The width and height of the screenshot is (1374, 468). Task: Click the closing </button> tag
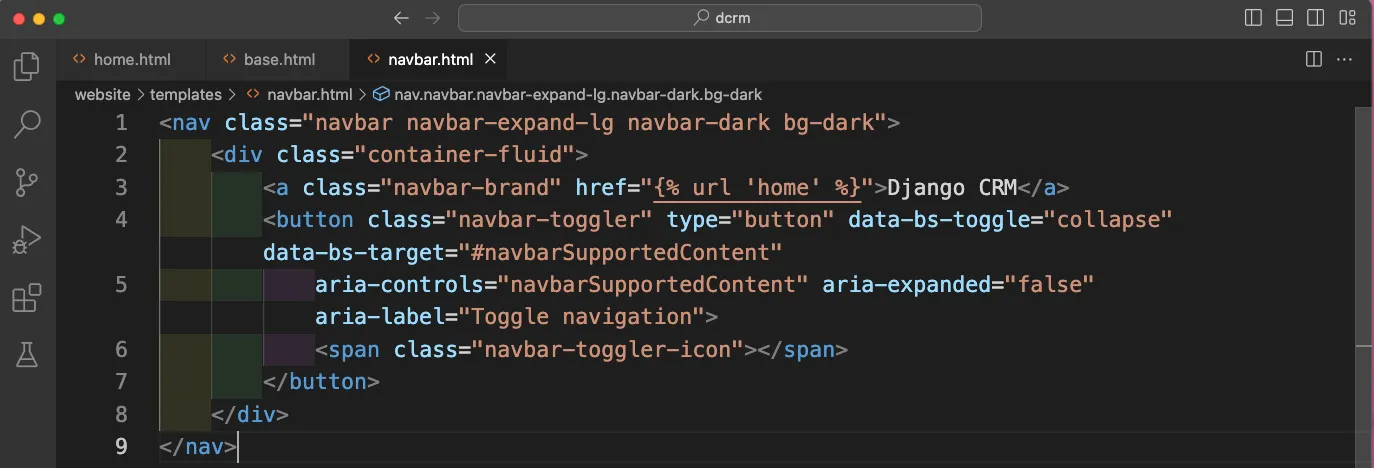click(x=321, y=381)
